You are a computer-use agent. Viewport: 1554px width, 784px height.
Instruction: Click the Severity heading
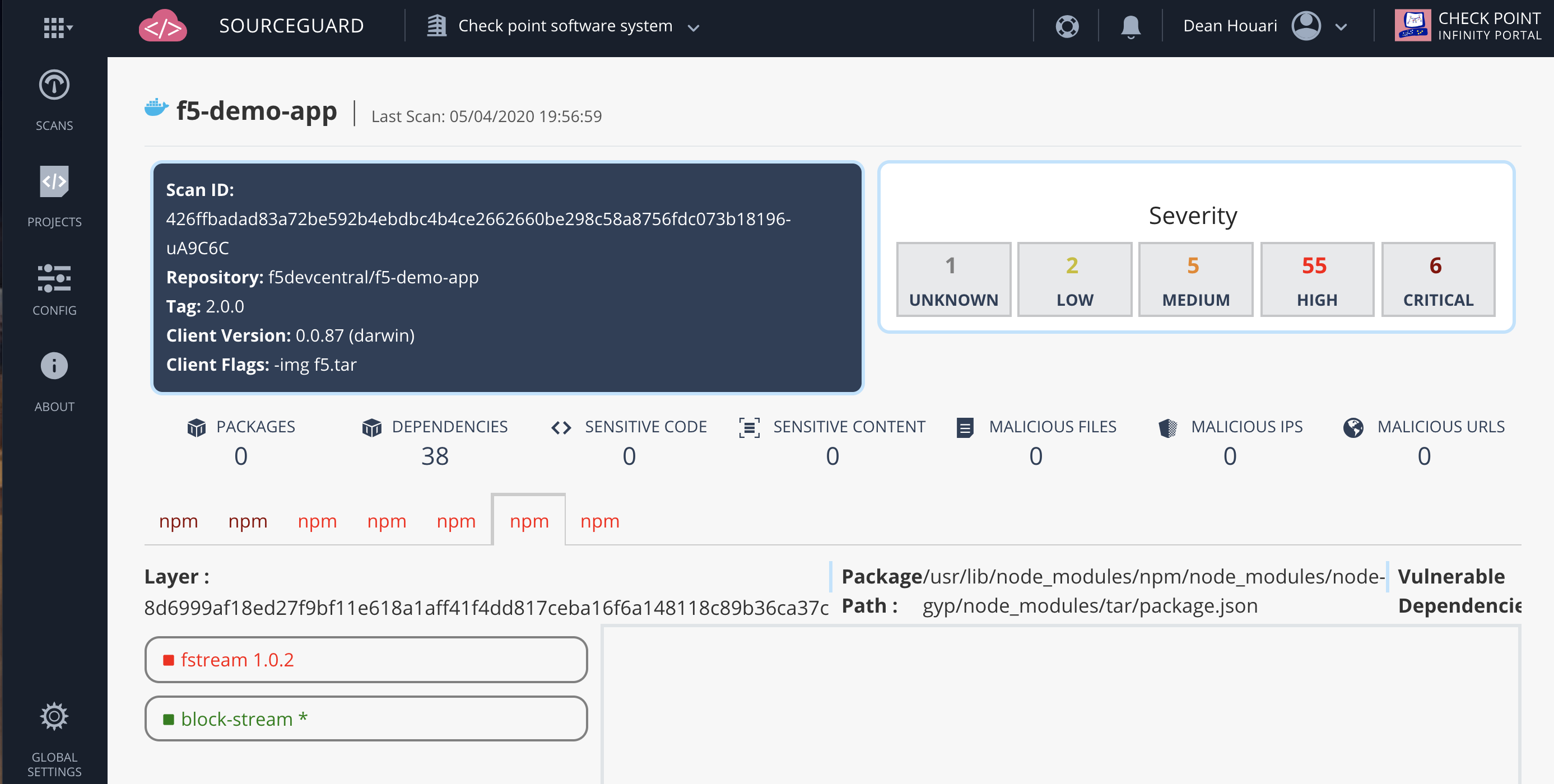[1193, 216]
